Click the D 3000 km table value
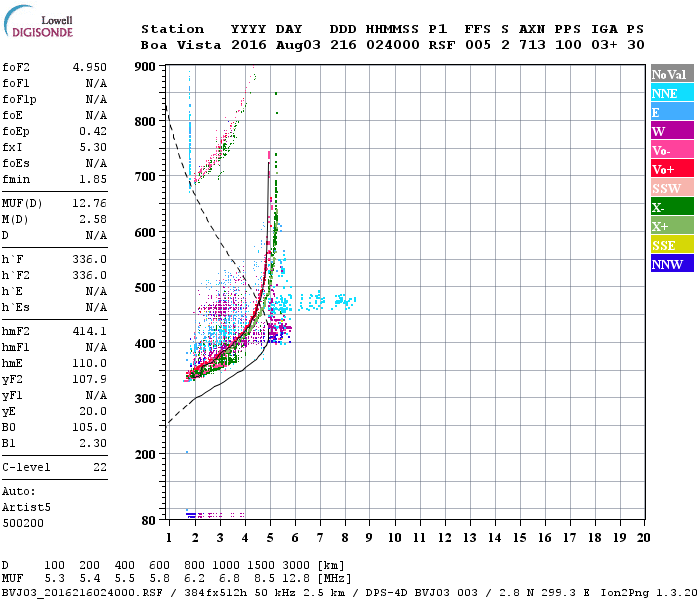This screenshot has height=600, width=700. point(296,565)
